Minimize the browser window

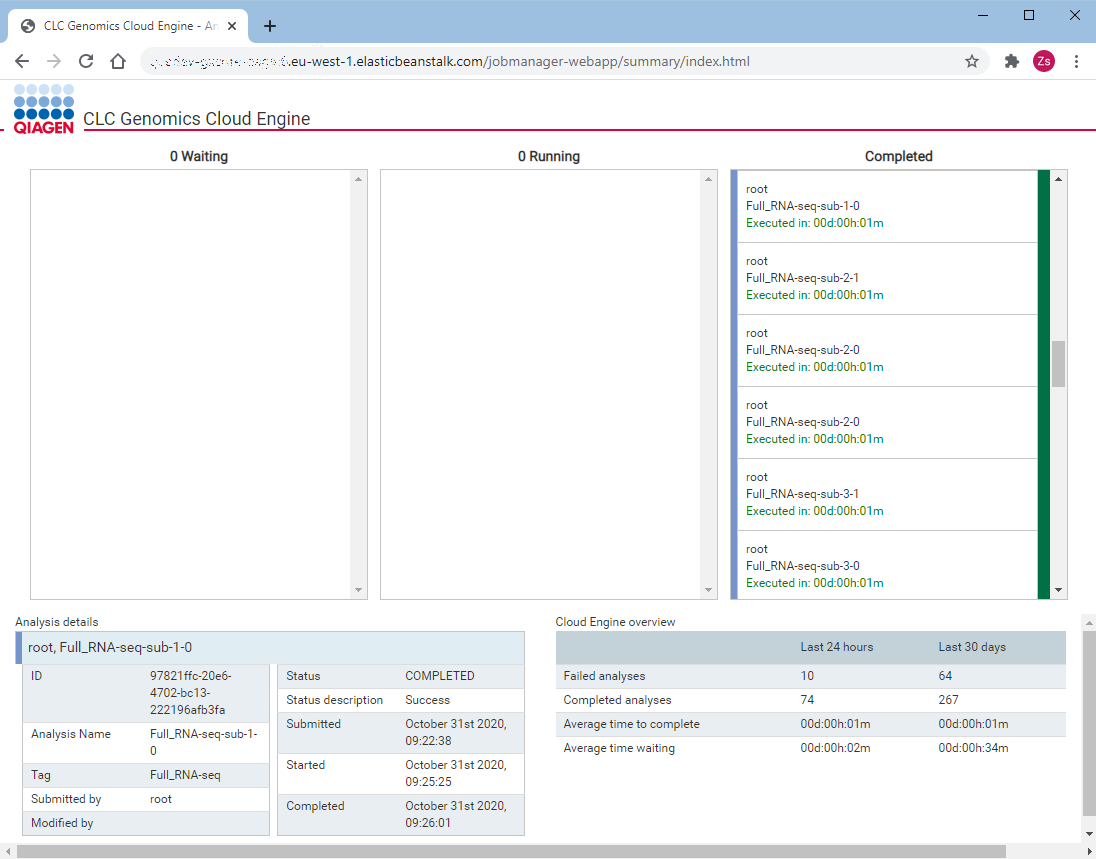point(983,15)
